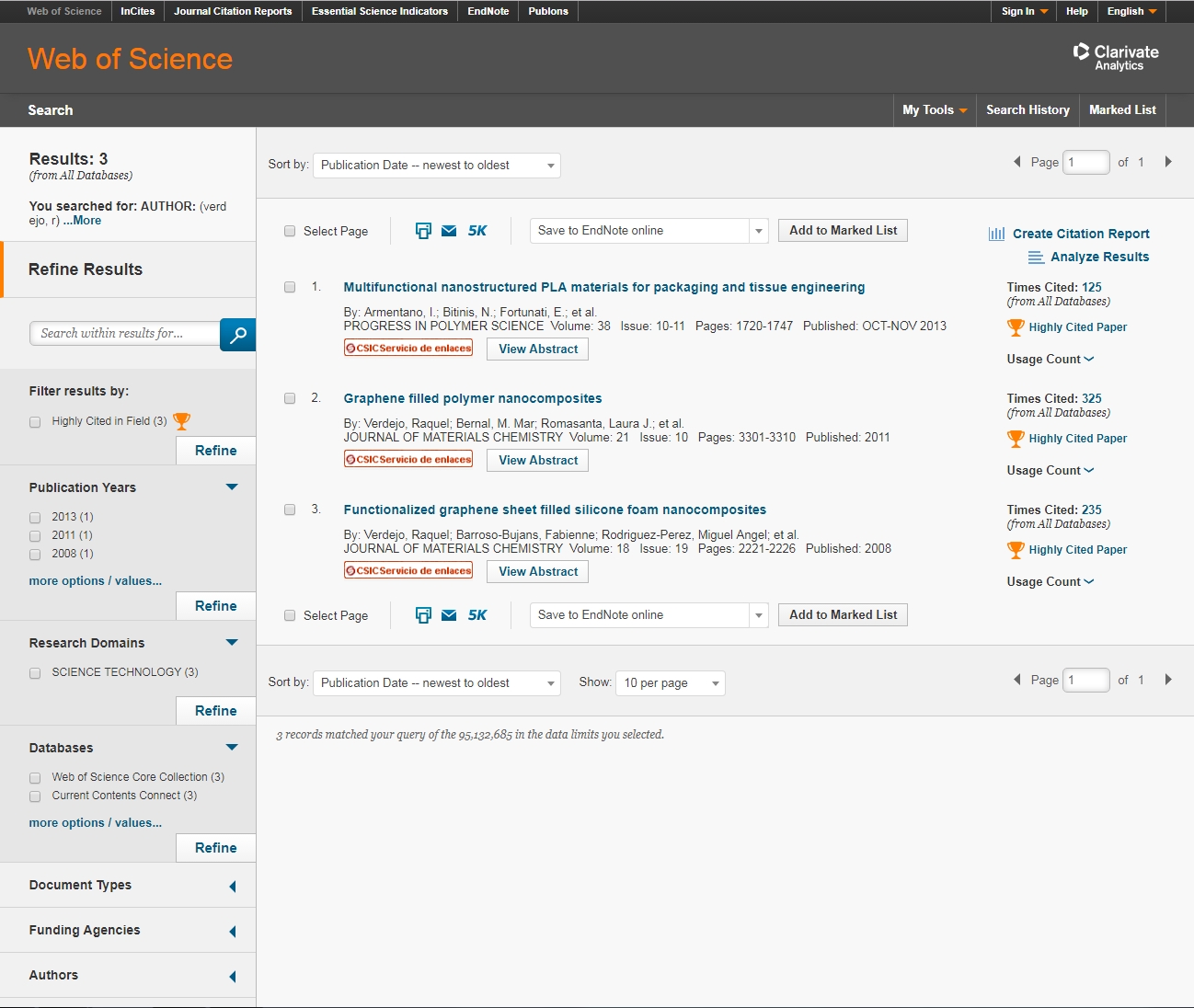Click the Create Citation Report bar chart icon
The image size is (1194, 1008).
tap(997, 234)
